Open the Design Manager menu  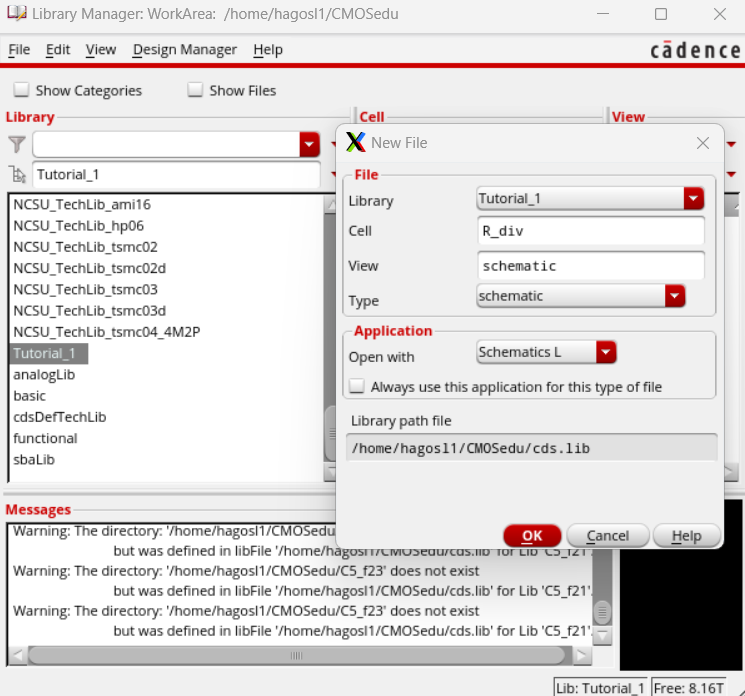click(185, 49)
